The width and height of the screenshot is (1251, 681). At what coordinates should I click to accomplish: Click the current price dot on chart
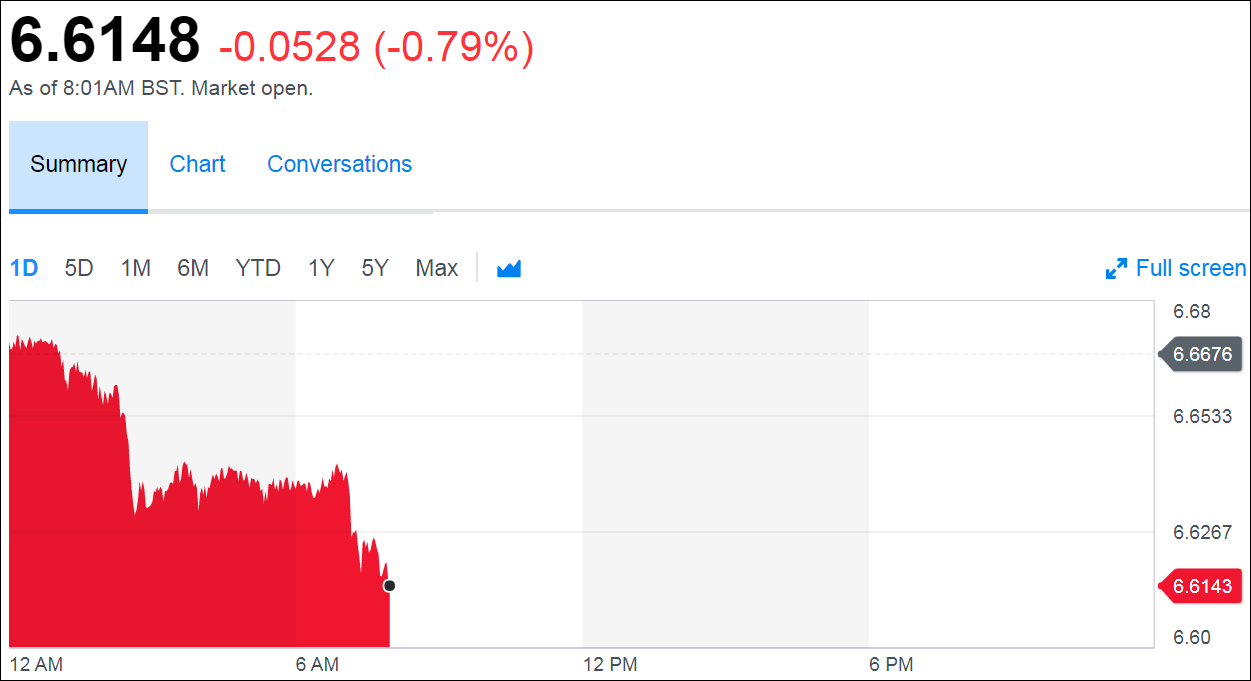pos(389,586)
